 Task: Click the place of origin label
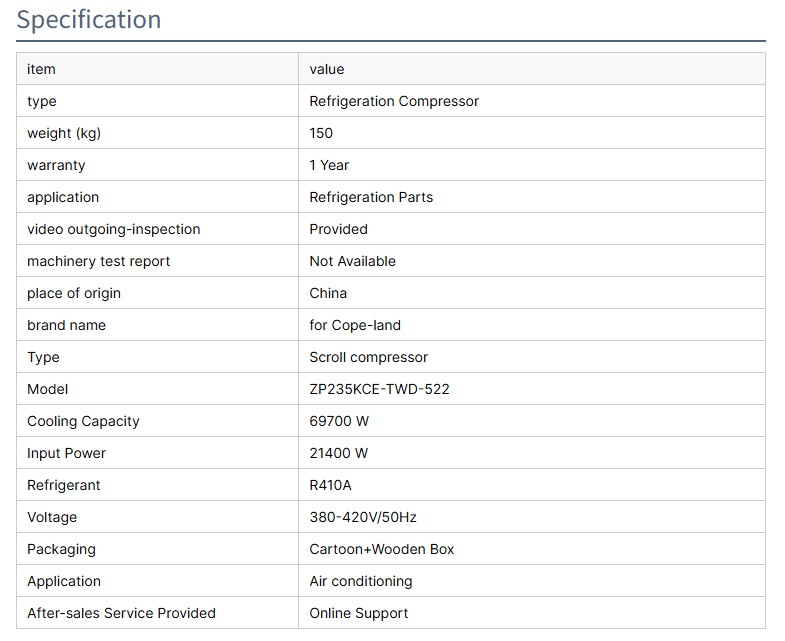[x=74, y=293]
